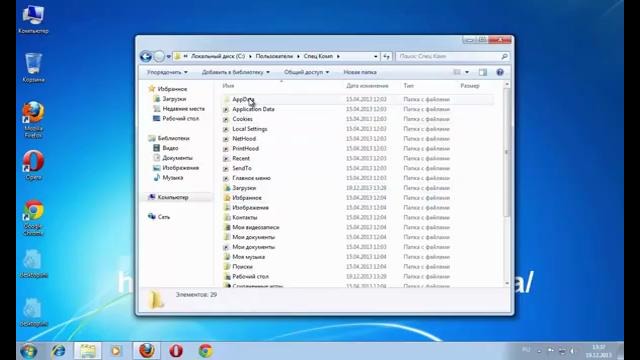640x360 pixels.
Task: Open the Help question mark icon
Action: (x=500, y=72)
